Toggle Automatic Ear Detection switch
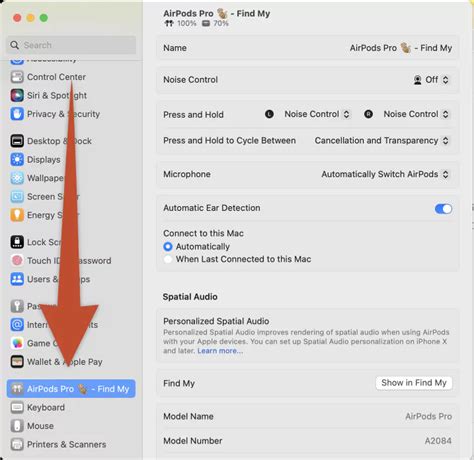The height and width of the screenshot is (460, 474). pyautogui.click(x=443, y=209)
